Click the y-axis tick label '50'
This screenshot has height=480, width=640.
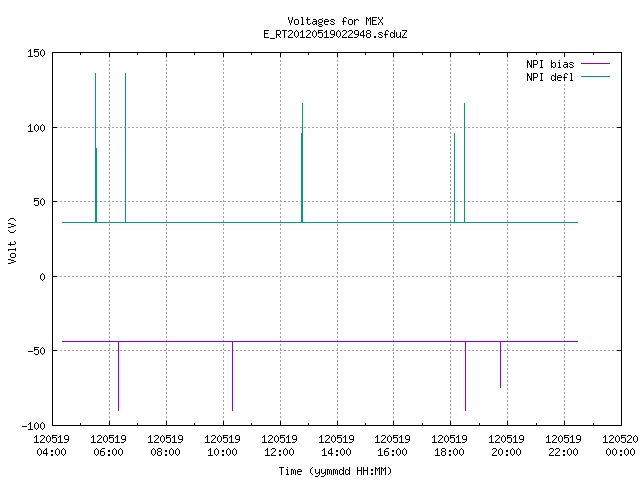coord(39,202)
